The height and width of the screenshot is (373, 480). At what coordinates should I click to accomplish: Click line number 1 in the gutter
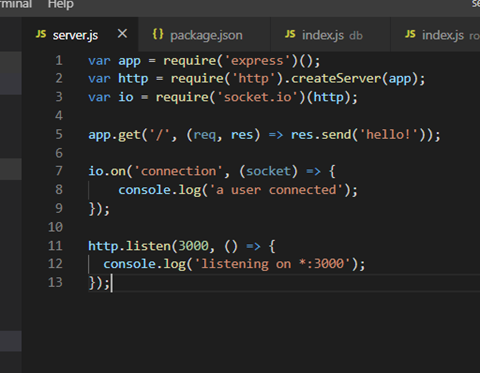point(59,61)
